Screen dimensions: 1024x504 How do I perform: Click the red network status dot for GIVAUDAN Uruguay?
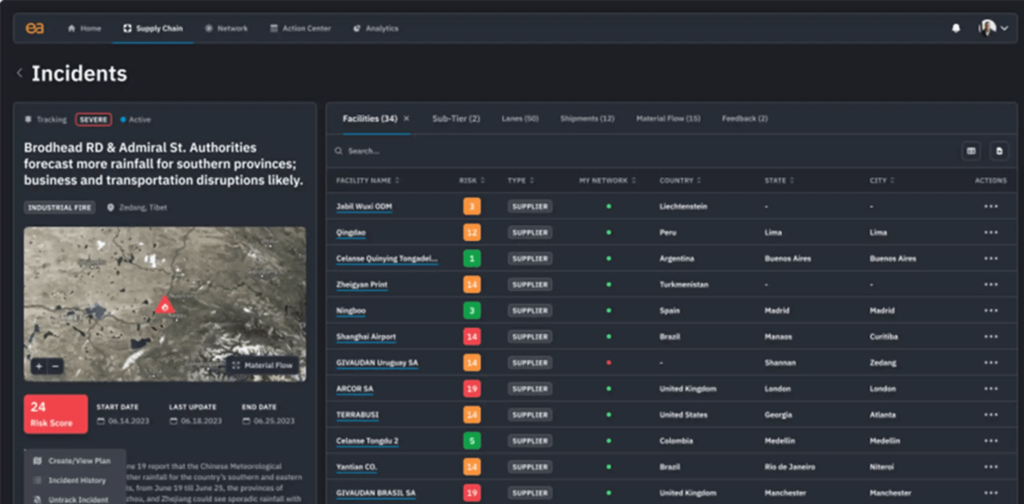[609, 363]
